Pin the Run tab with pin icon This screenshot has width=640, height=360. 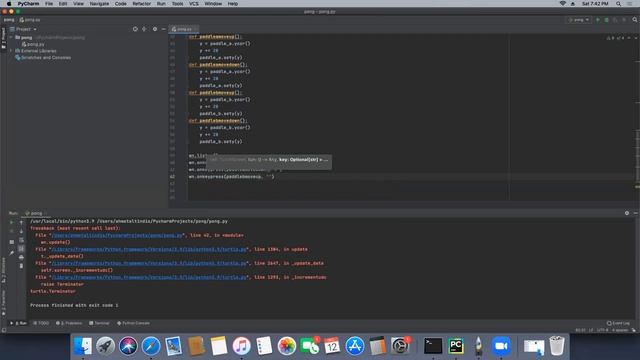click(x=11, y=253)
